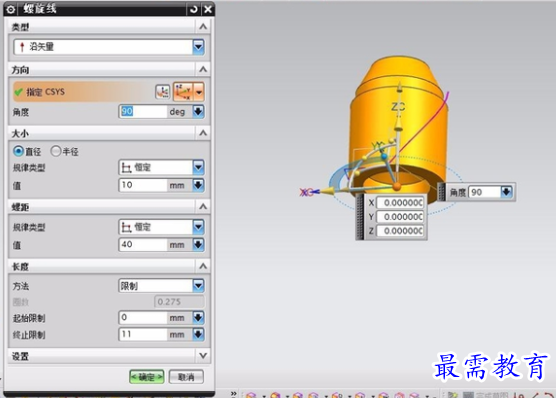
Task: Click the 取消 button
Action: pyautogui.click(x=186, y=377)
